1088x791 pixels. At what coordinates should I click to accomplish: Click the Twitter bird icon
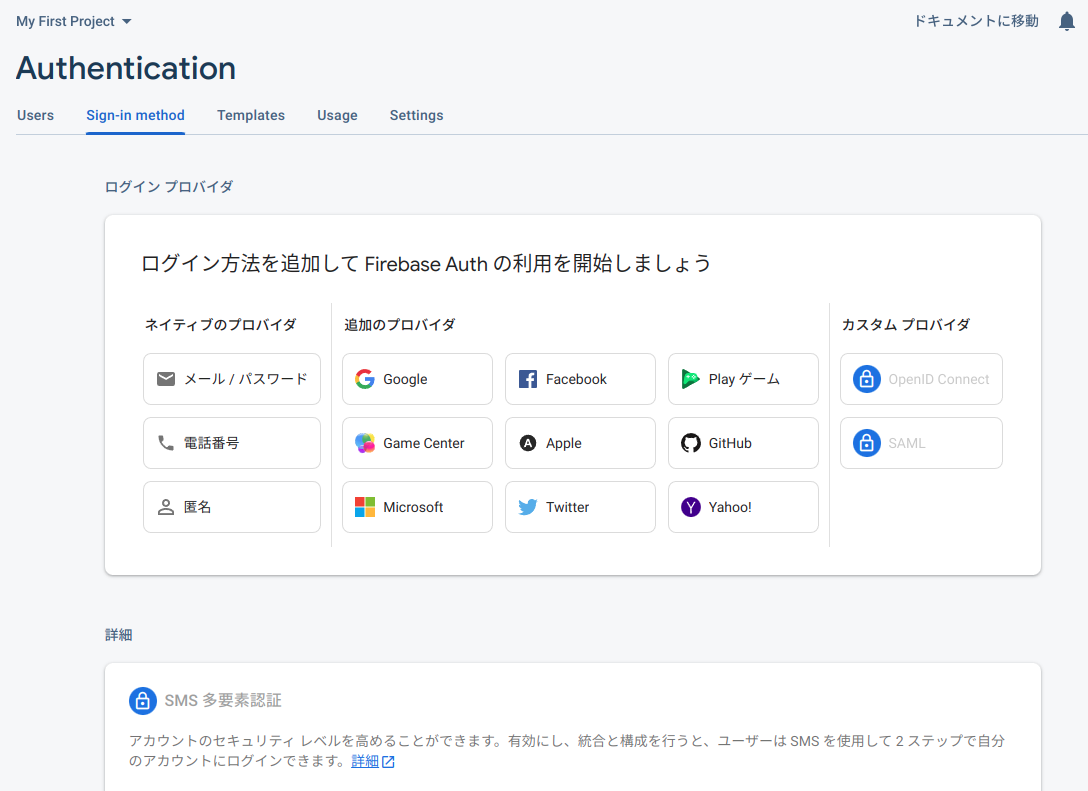(x=528, y=507)
